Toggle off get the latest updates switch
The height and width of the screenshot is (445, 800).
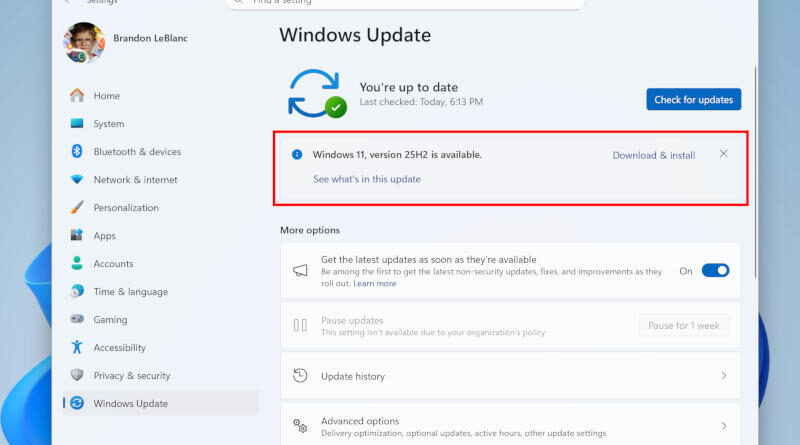[715, 270]
